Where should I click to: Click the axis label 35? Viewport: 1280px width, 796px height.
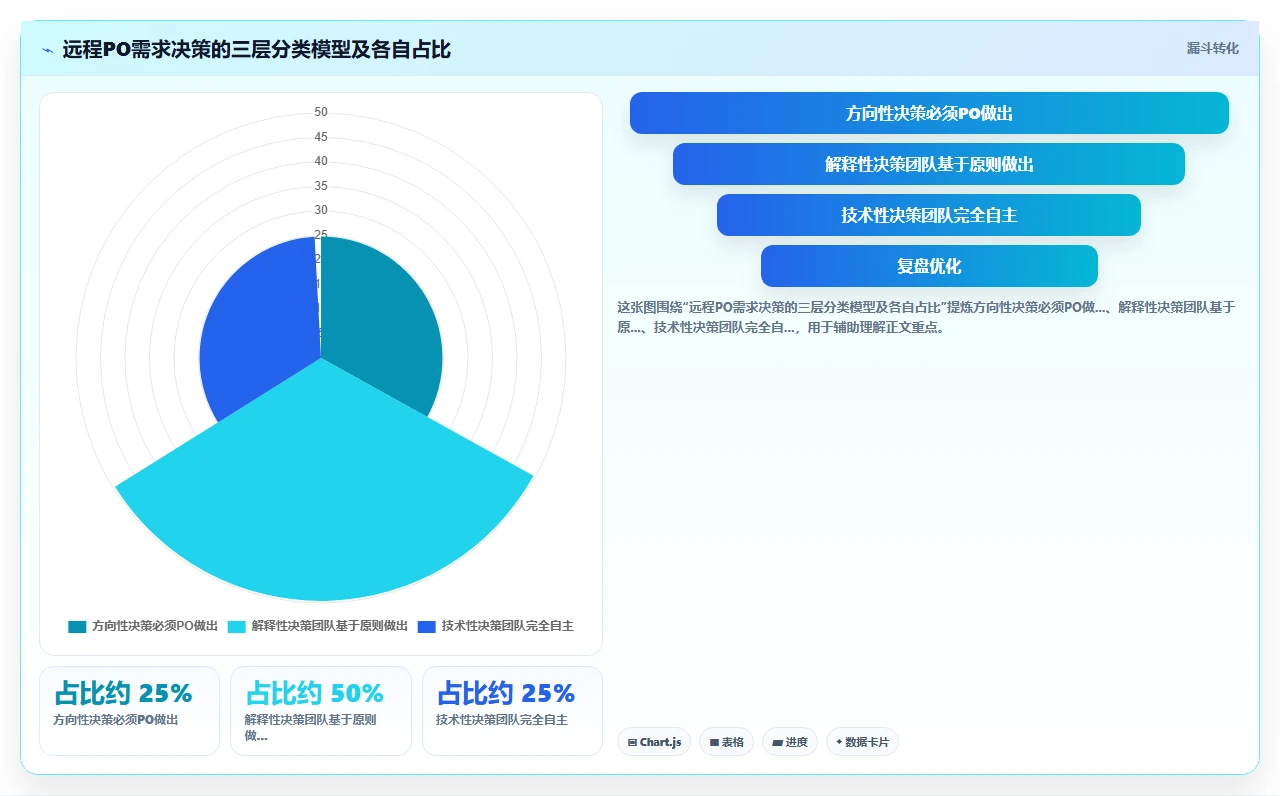point(321,186)
